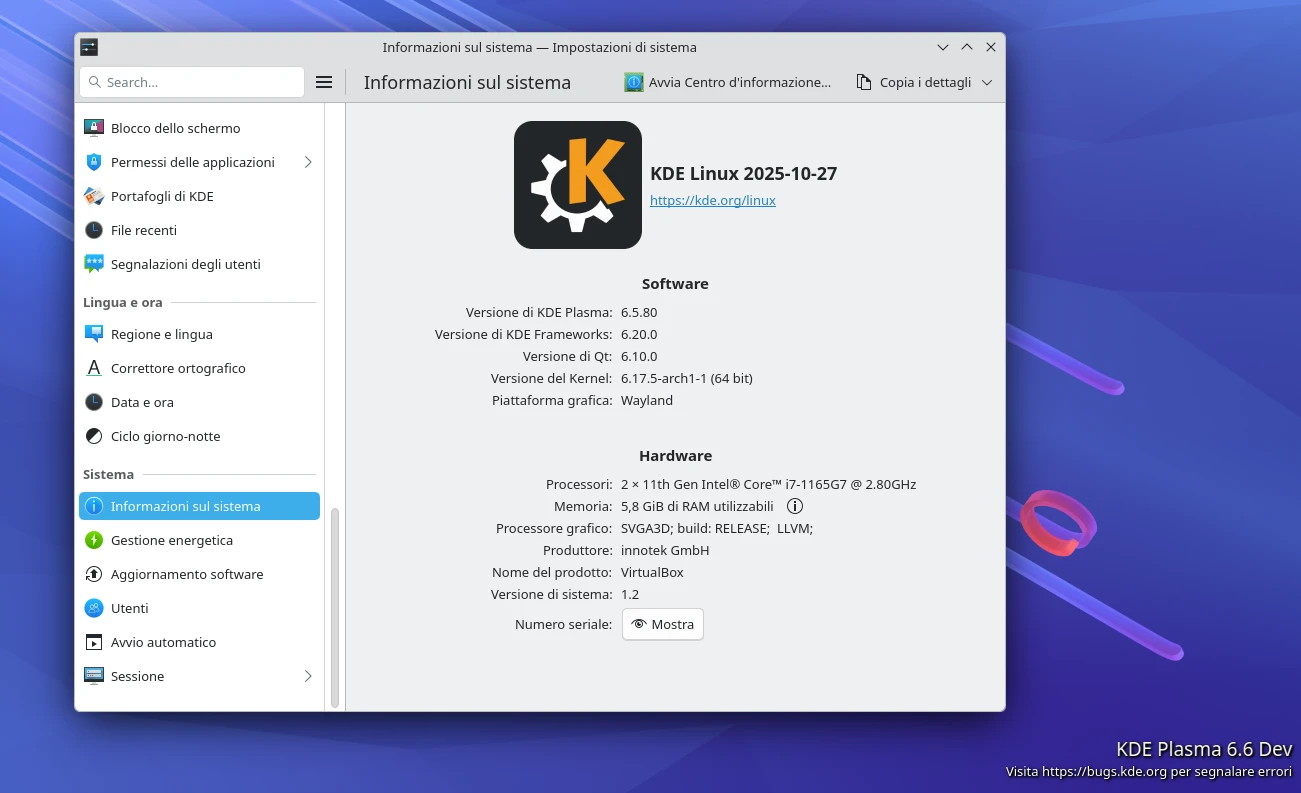Click the Aggiornamento software icon
The image size is (1301, 793).
pos(93,574)
